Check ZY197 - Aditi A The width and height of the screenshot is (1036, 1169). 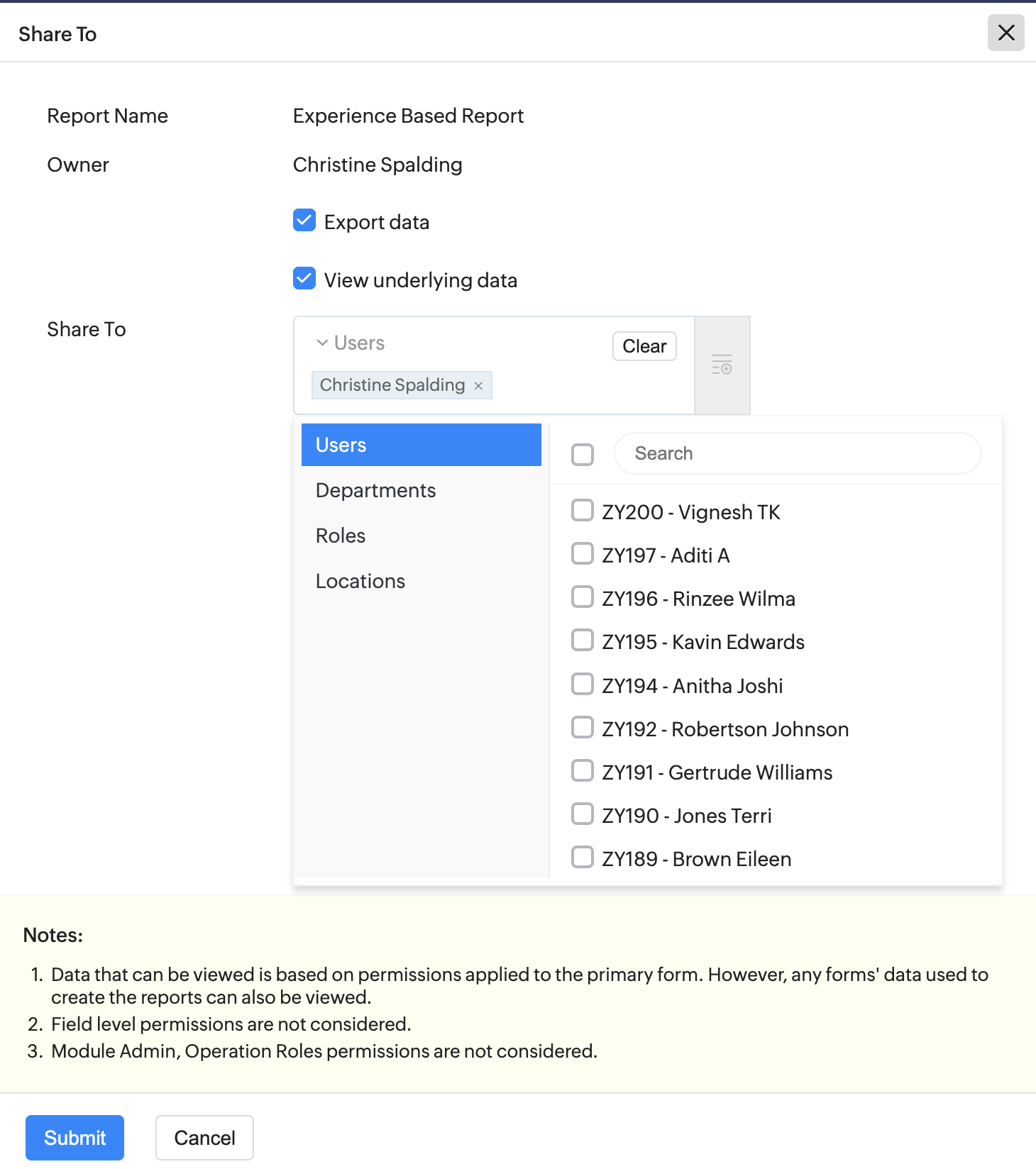[x=583, y=553]
